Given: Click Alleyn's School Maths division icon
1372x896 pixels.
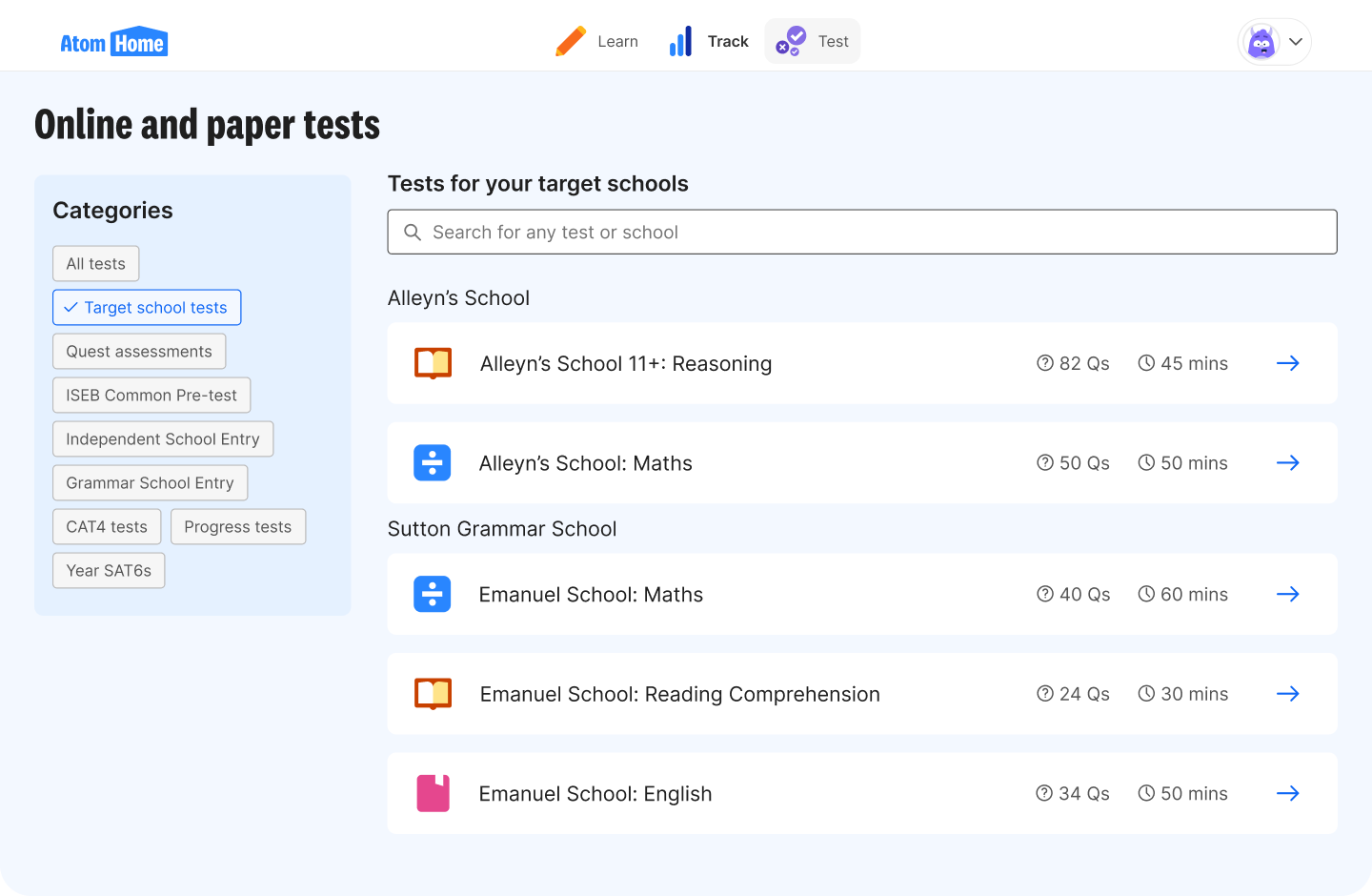Looking at the screenshot, I should (x=433, y=463).
